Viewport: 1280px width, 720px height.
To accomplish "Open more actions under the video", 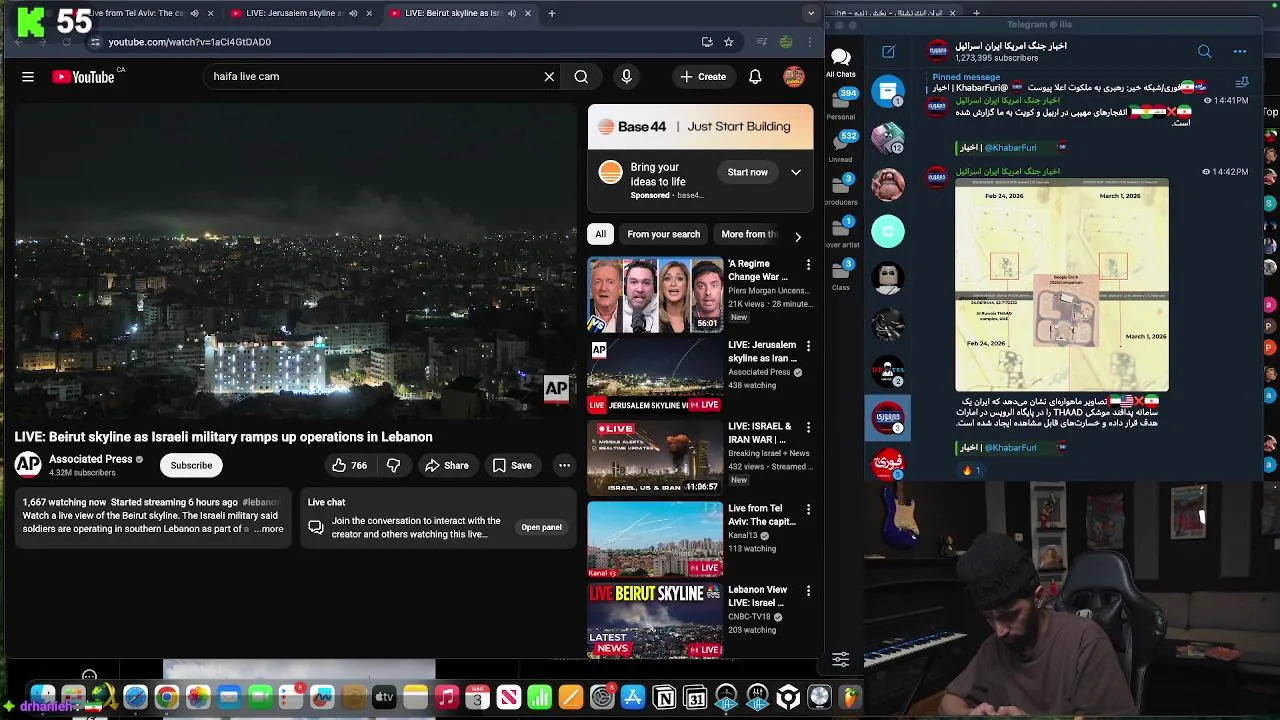I will click(x=564, y=465).
